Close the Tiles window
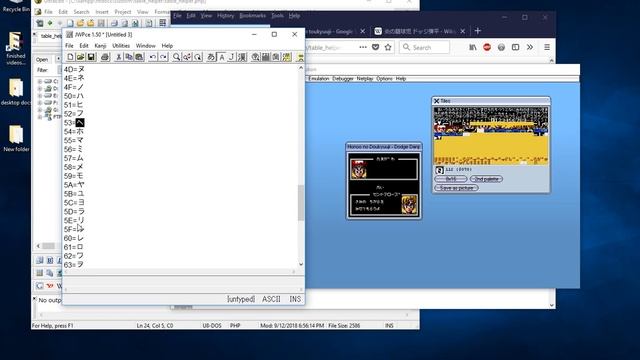The width and height of the screenshot is (640, 360). pos(436,101)
